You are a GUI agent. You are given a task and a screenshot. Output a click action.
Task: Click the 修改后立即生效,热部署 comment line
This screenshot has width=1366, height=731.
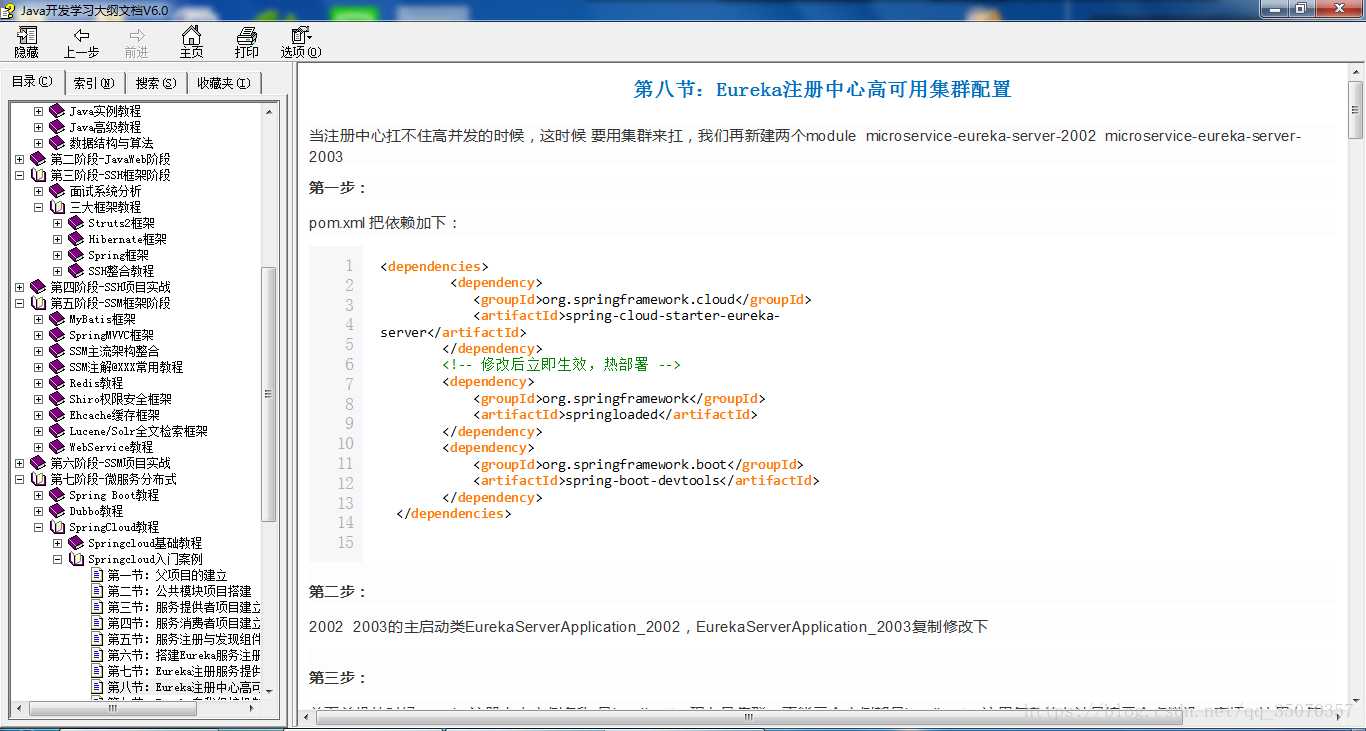click(561, 365)
